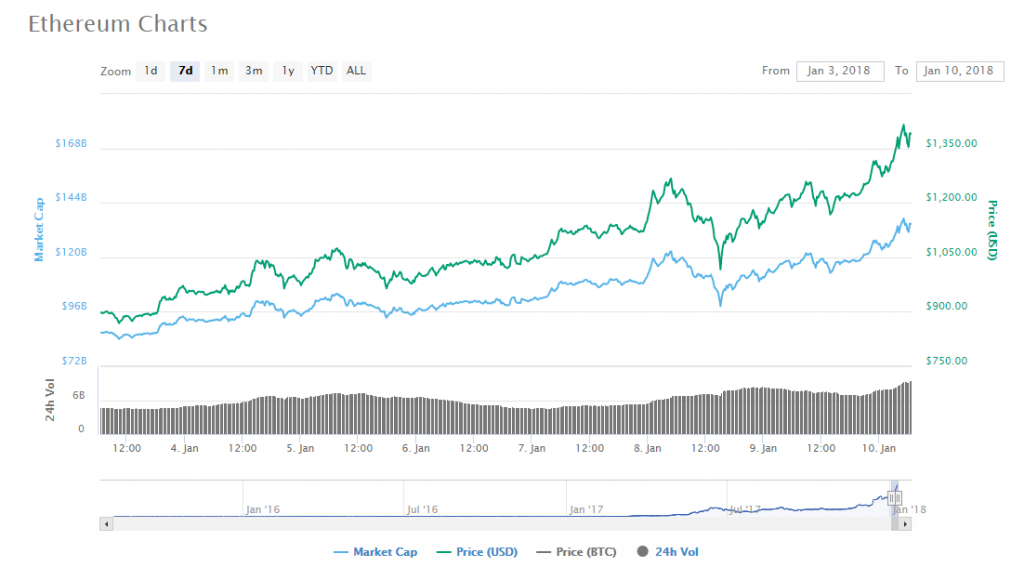Grab the navigator range handle
1024x567 pixels.
point(894,498)
